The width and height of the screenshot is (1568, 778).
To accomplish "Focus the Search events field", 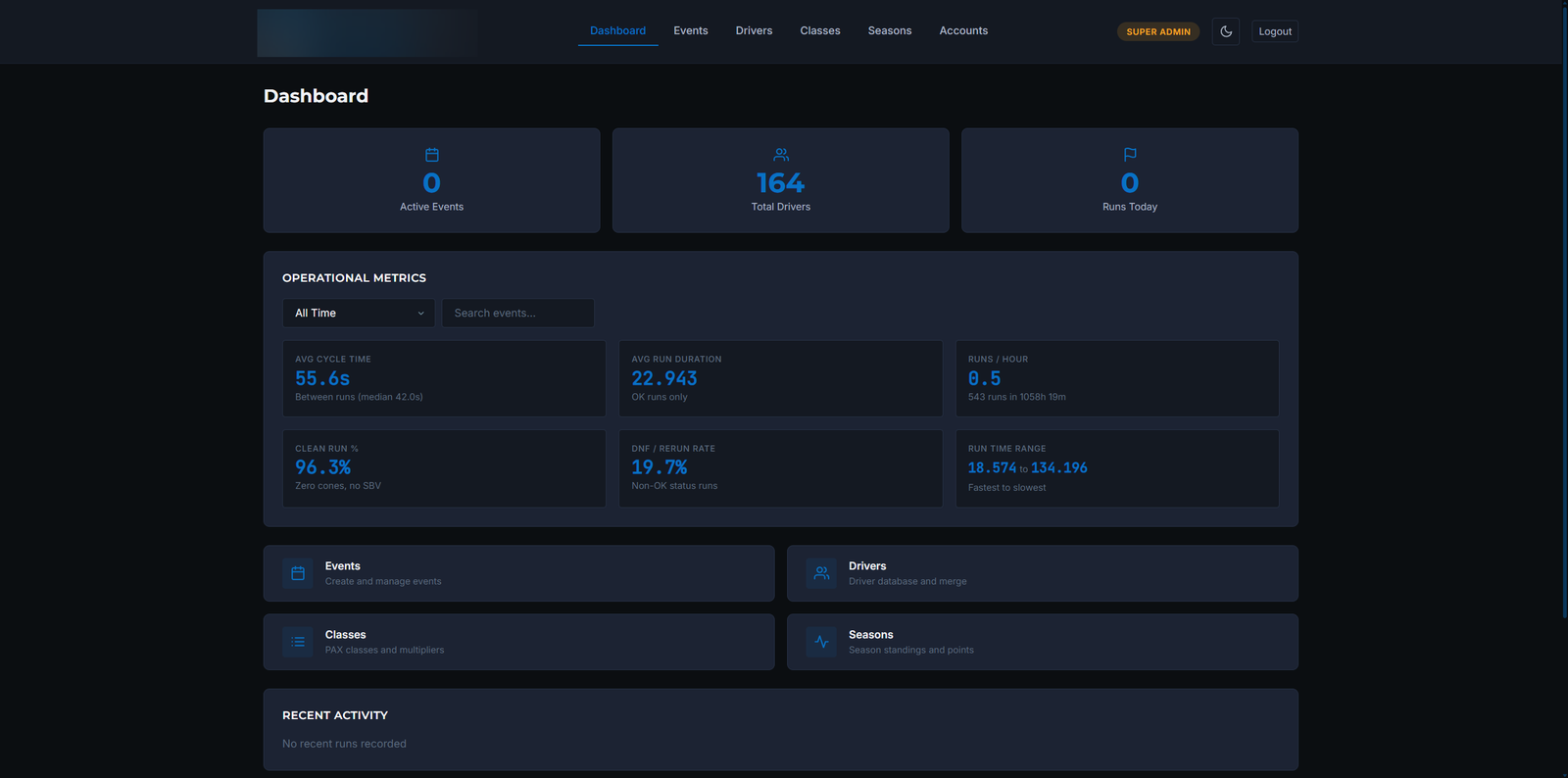I will (517, 313).
